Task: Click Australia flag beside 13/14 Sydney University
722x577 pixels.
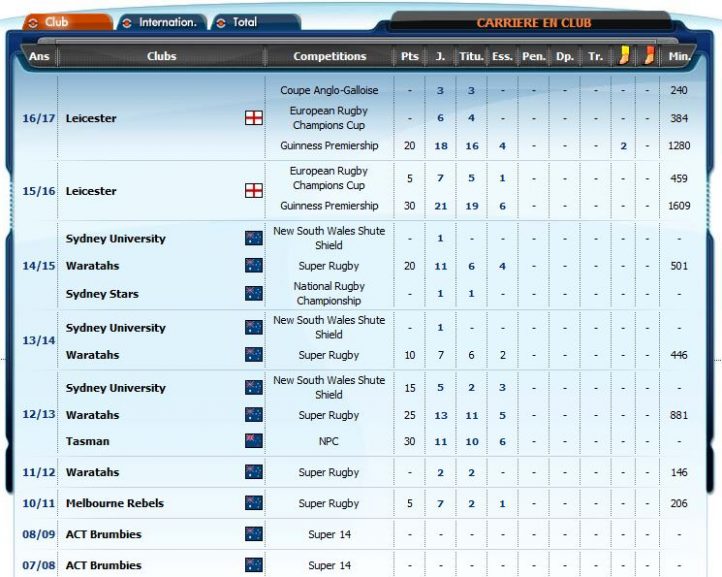Action: [254, 327]
